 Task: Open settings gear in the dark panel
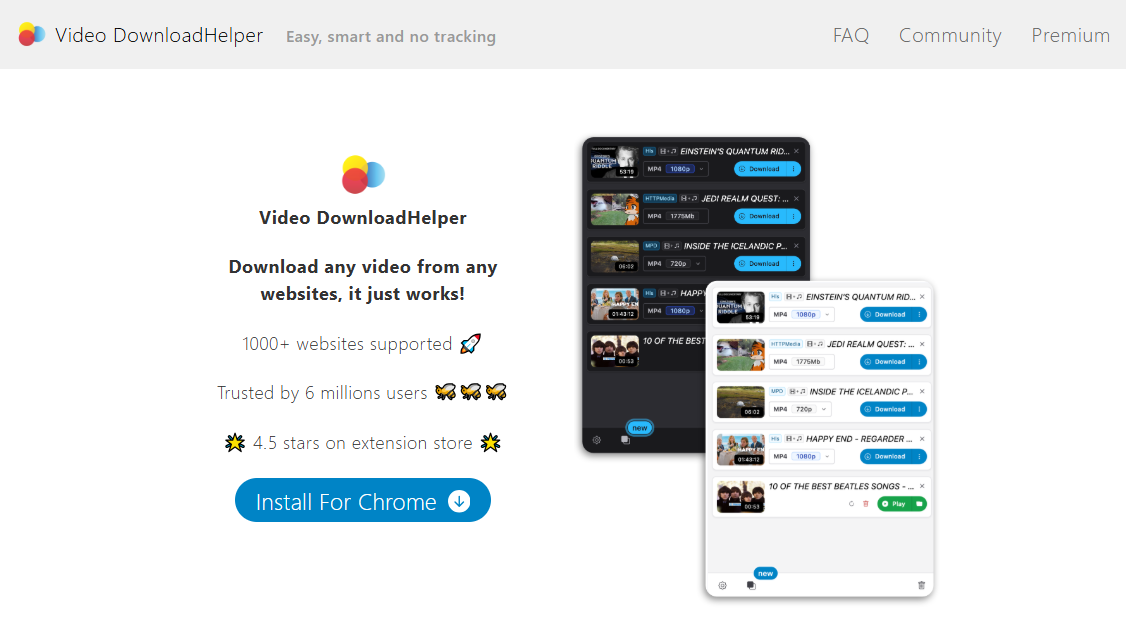[597, 440]
